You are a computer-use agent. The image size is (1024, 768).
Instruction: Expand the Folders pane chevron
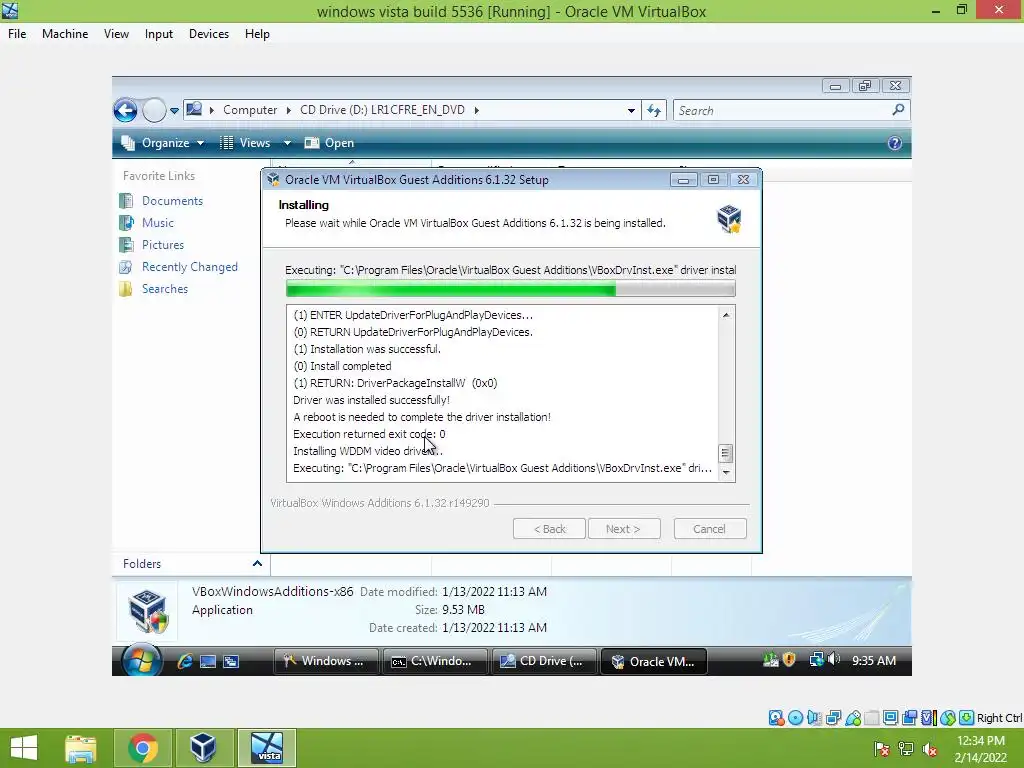coord(257,563)
